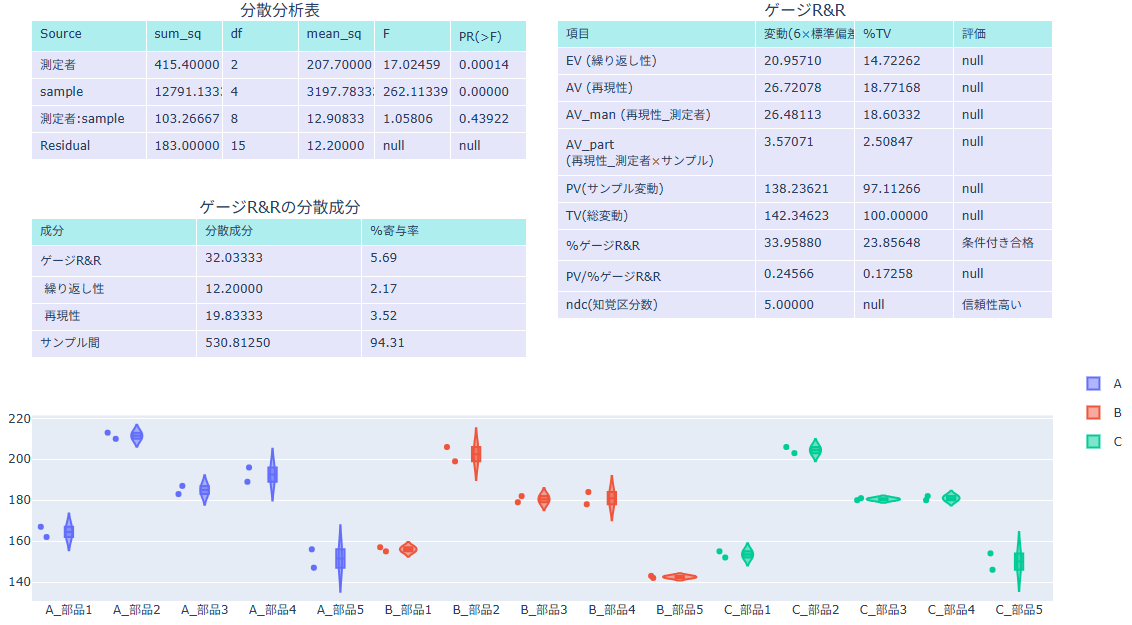Click the A_部品2 violin plot
The height and width of the screenshot is (625, 1132).
coord(137,436)
